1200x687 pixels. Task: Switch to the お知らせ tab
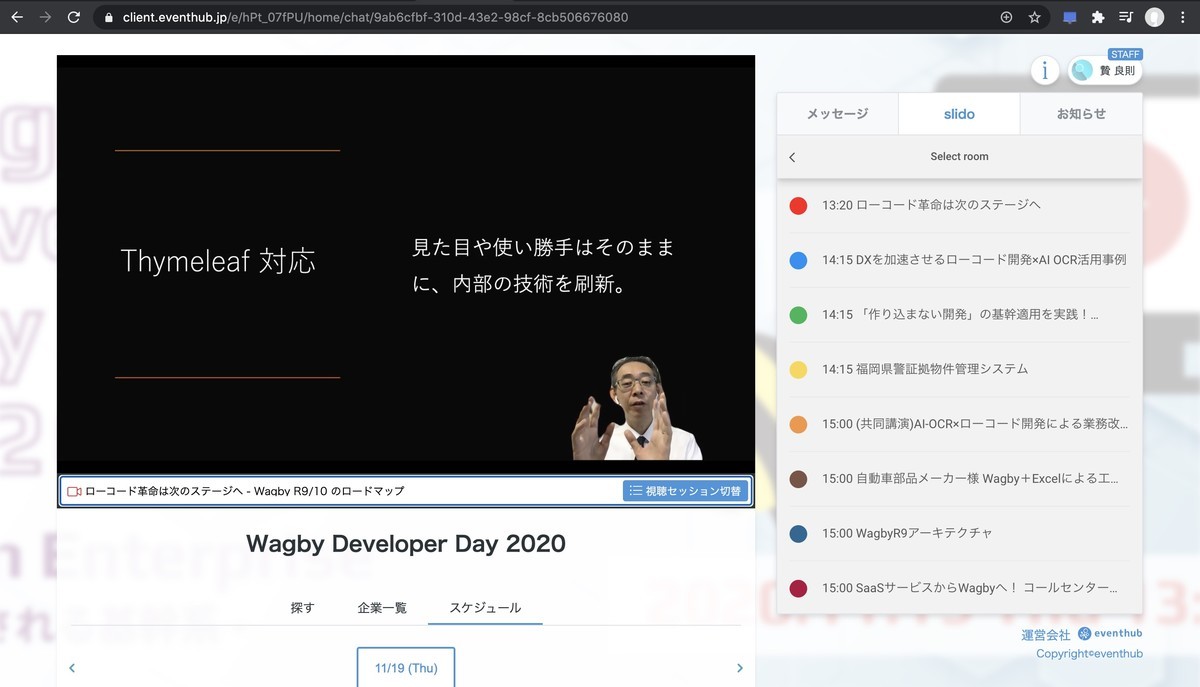(x=1081, y=114)
